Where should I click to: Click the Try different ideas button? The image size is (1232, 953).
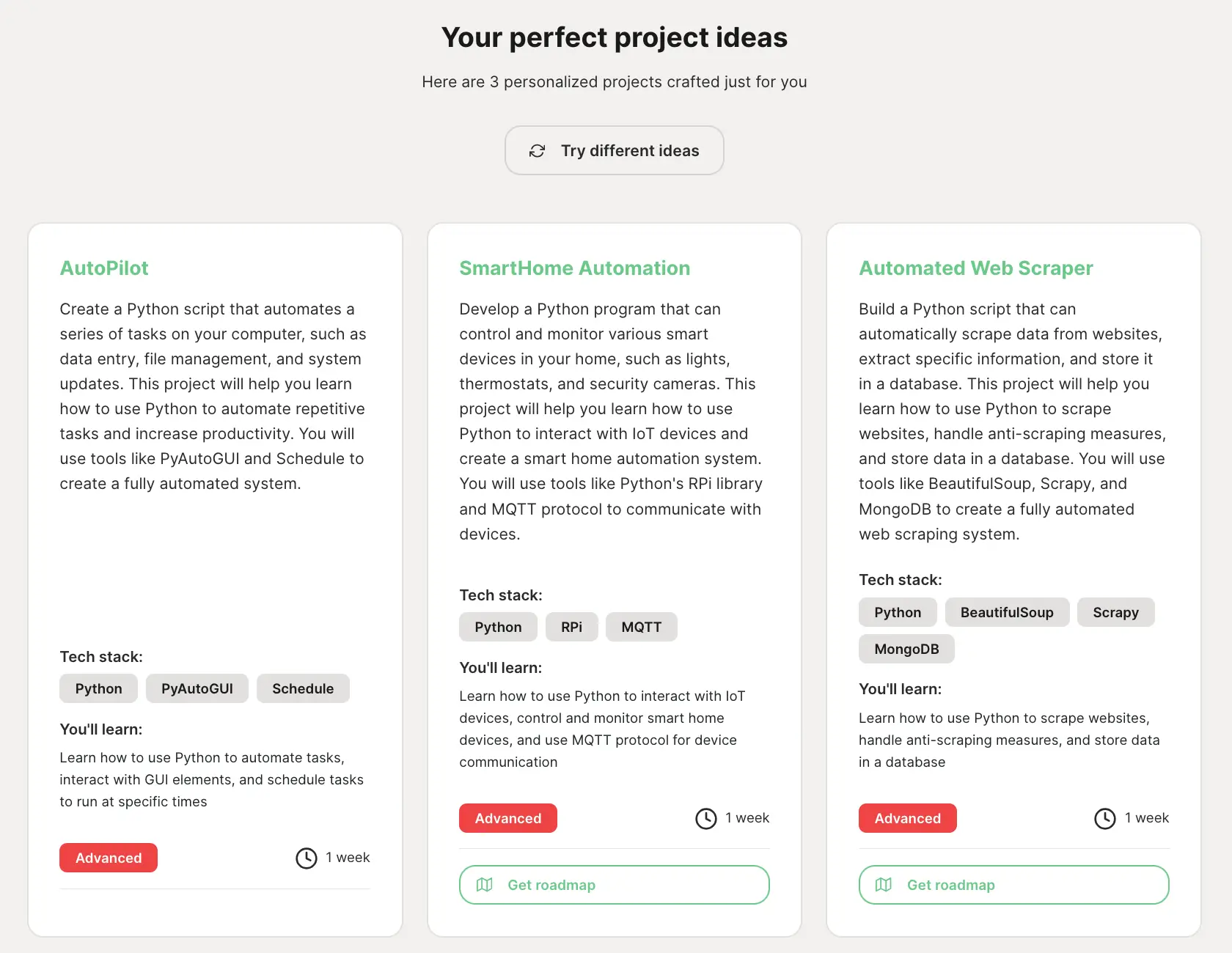(615, 150)
